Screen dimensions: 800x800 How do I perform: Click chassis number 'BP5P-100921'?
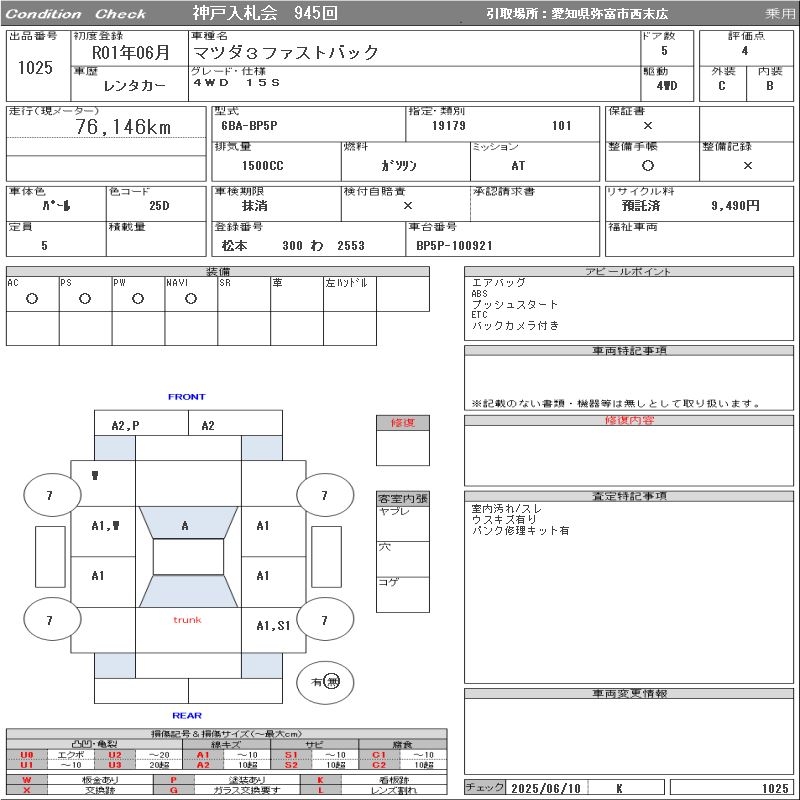[x=454, y=245]
